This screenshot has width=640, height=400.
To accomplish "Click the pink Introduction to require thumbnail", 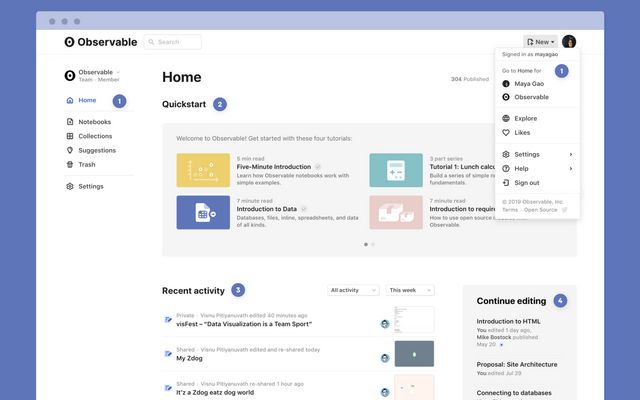I will click(396, 212).
